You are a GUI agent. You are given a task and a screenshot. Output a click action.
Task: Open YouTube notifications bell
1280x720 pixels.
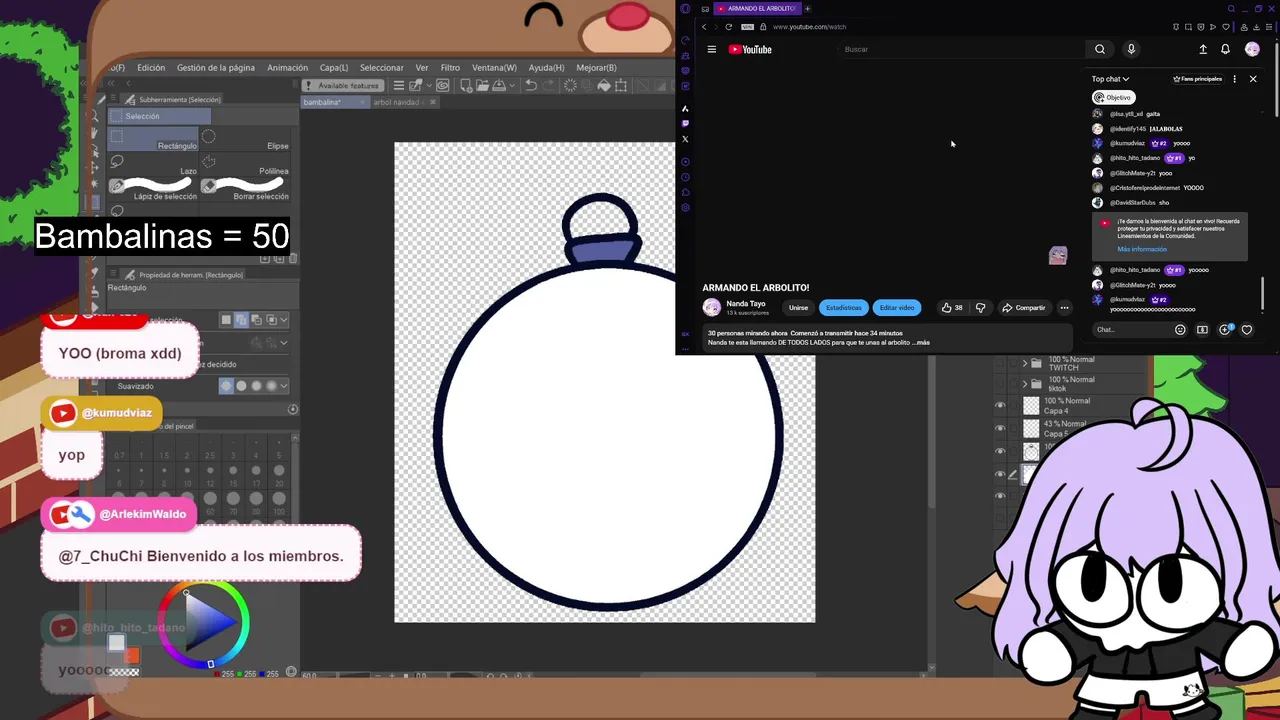click(1225, 49)
